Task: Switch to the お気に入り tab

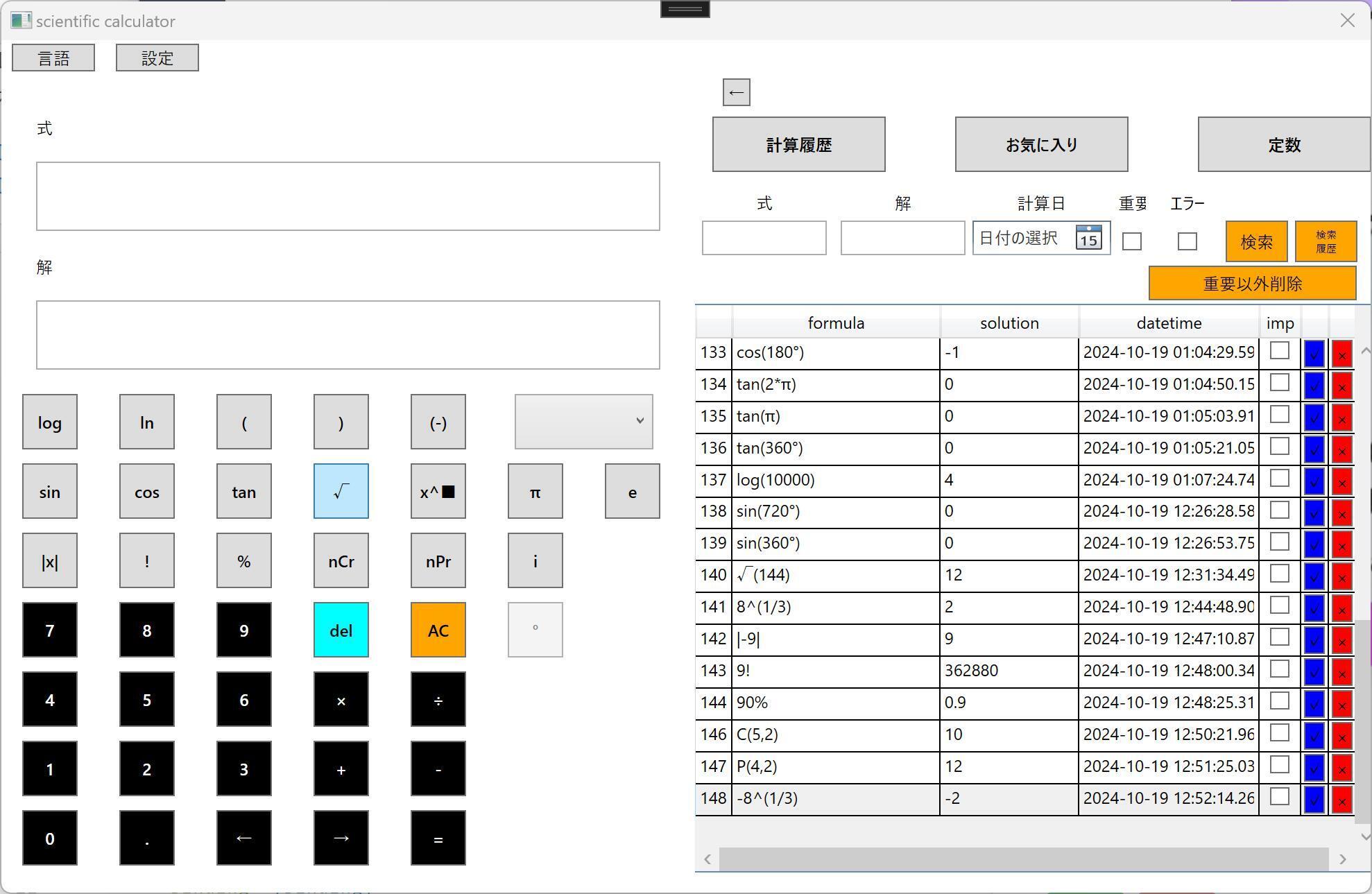Action: [1041, 144]
